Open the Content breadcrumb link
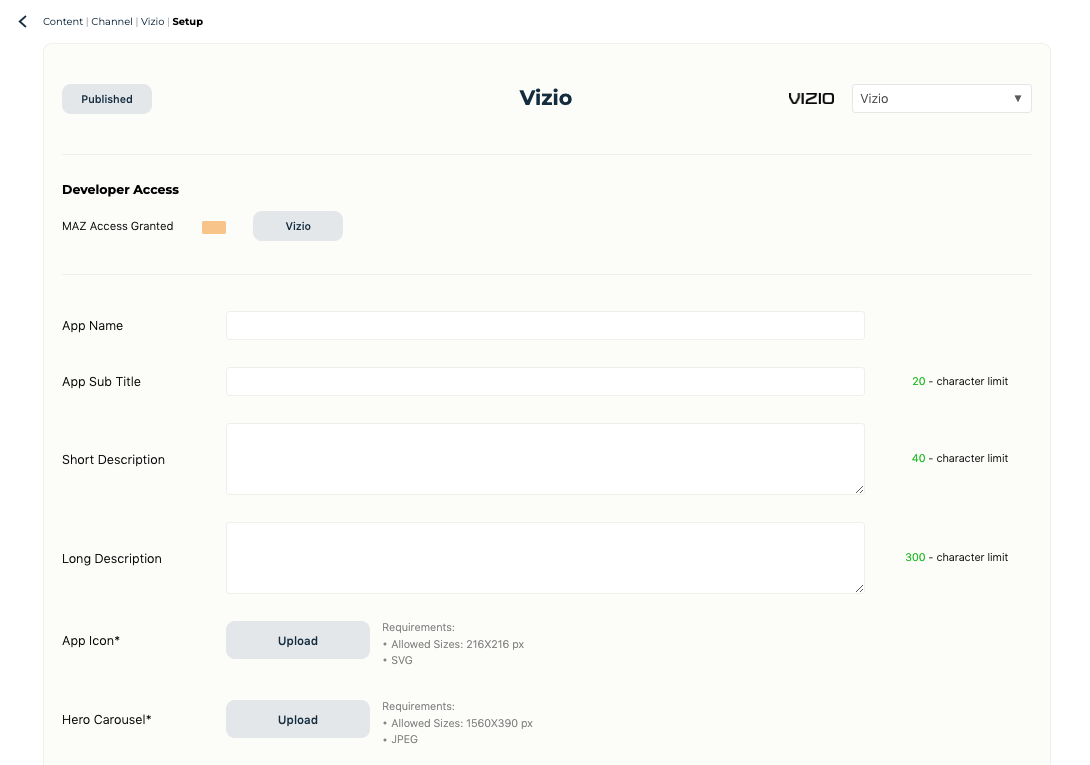Screen dimensions: 1090x765 click(63, 22)
